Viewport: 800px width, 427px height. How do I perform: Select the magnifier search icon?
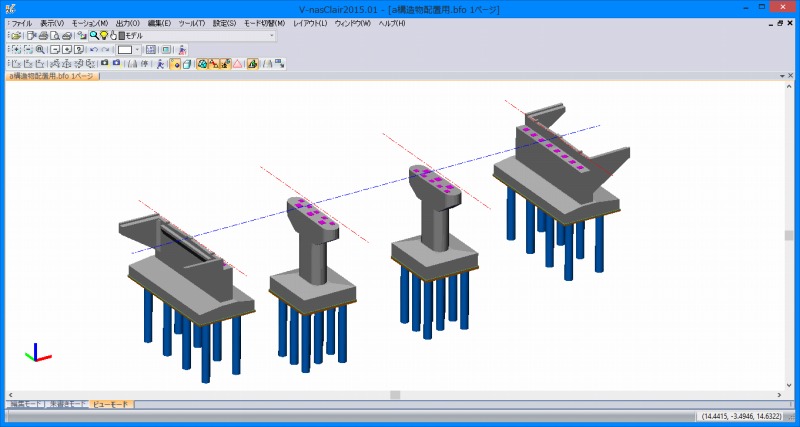pos(94,35)
